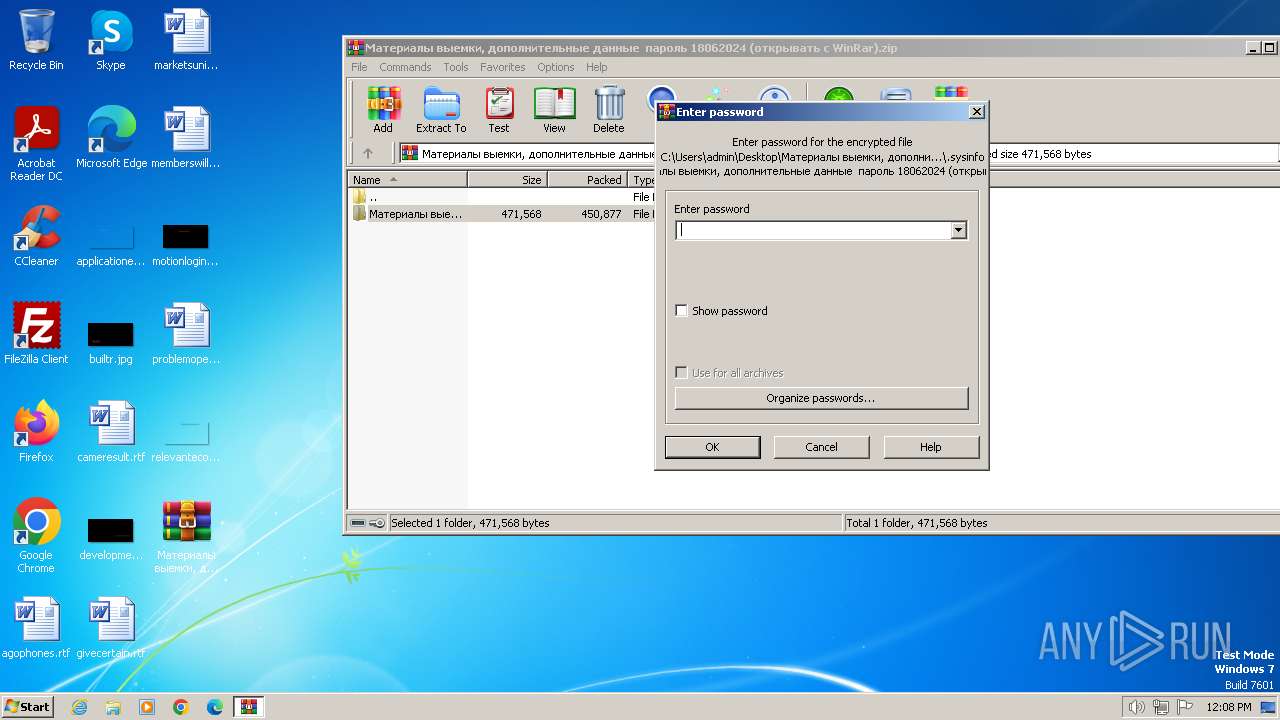Select the cameresult.rtf desktop file
The width and height of the screenshot is (1280, 720).
pos(111,432)
